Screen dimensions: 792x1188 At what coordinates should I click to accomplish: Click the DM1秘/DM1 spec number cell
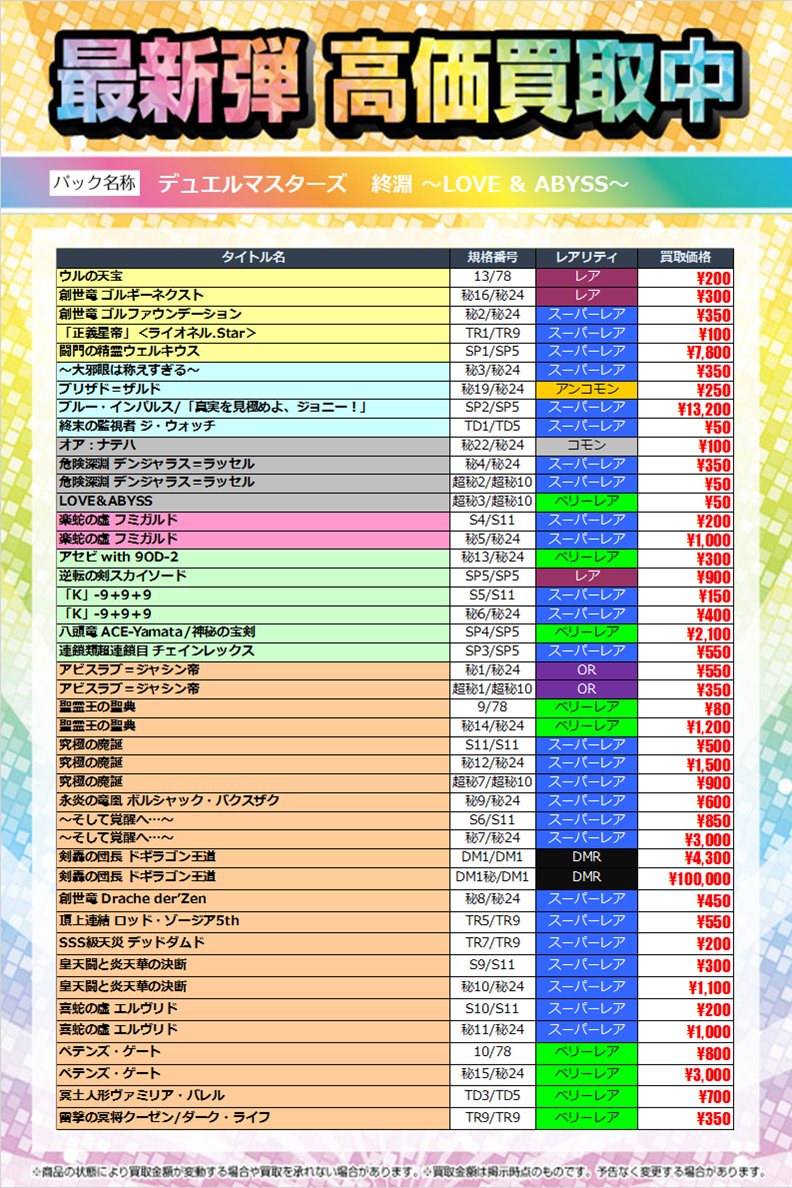[493, 878]
